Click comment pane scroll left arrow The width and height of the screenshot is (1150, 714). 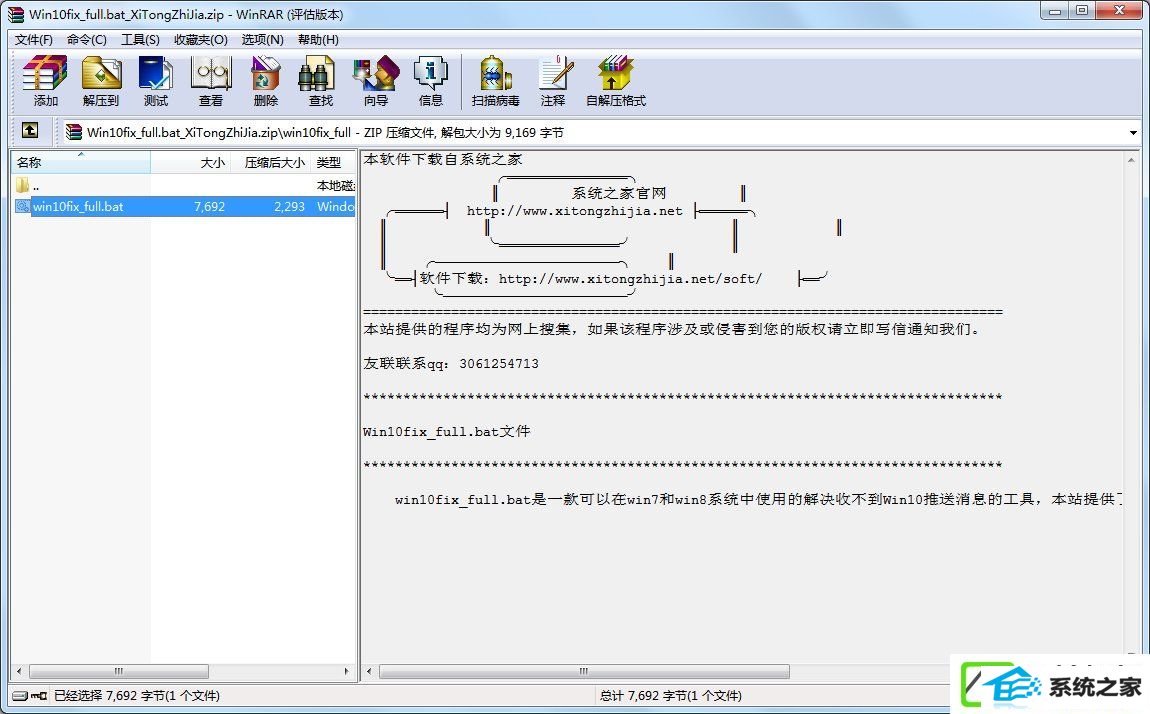[x=369, y=671]
